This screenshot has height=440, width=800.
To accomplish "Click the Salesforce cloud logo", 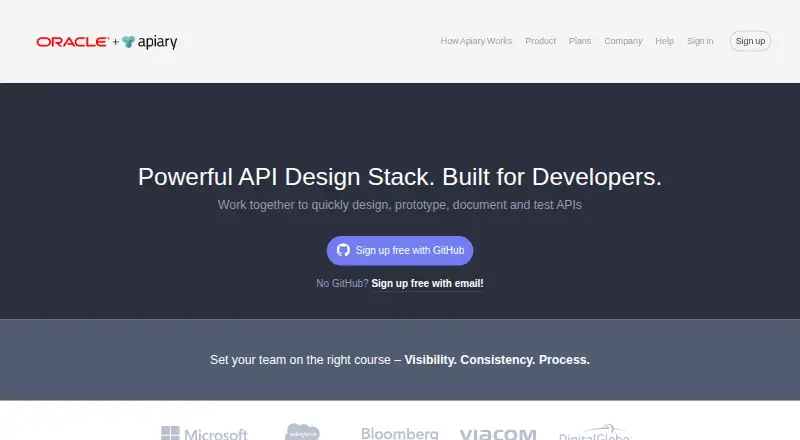I will coord(302,432).
